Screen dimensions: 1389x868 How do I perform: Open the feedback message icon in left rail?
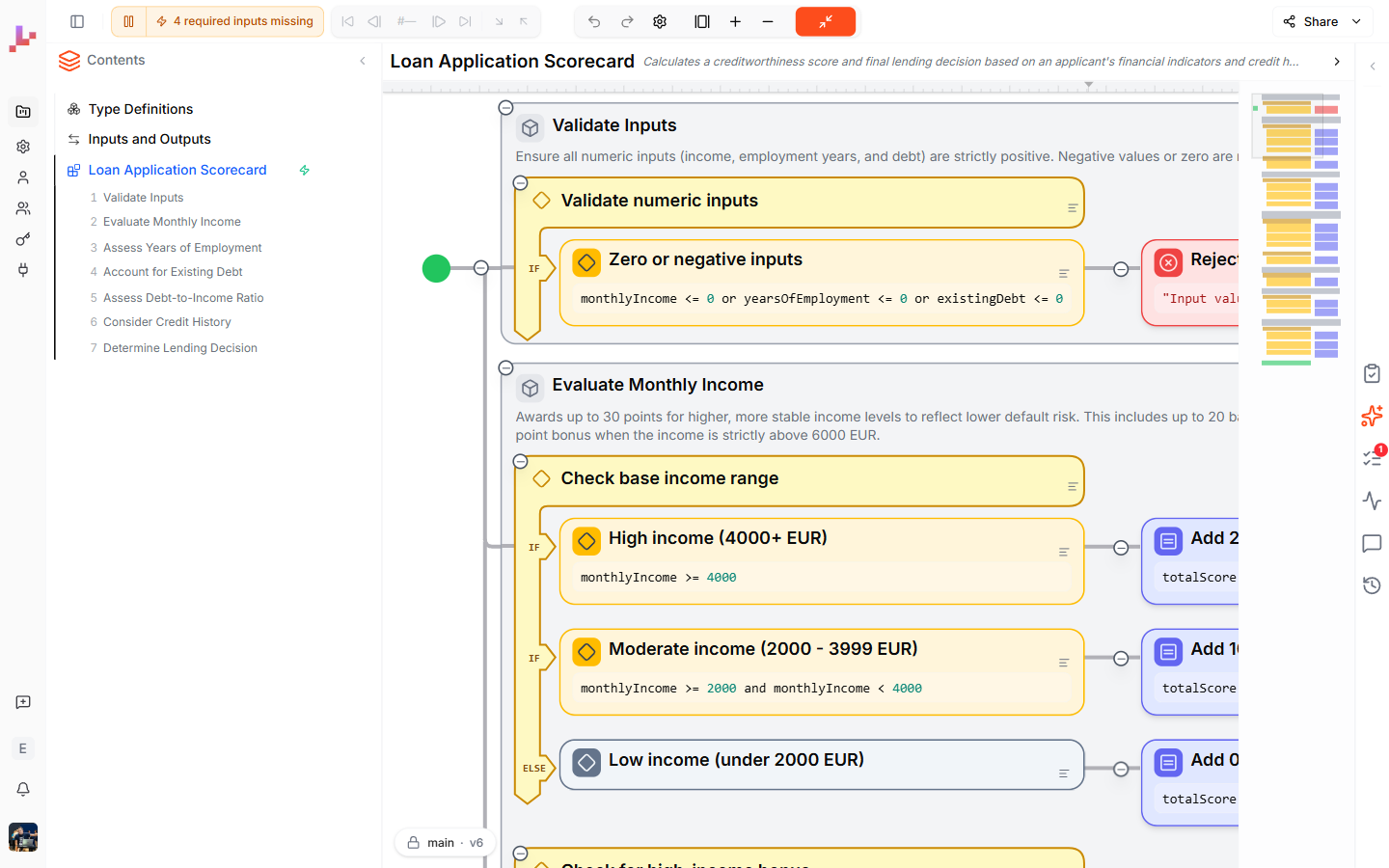(x=23, y=702)
